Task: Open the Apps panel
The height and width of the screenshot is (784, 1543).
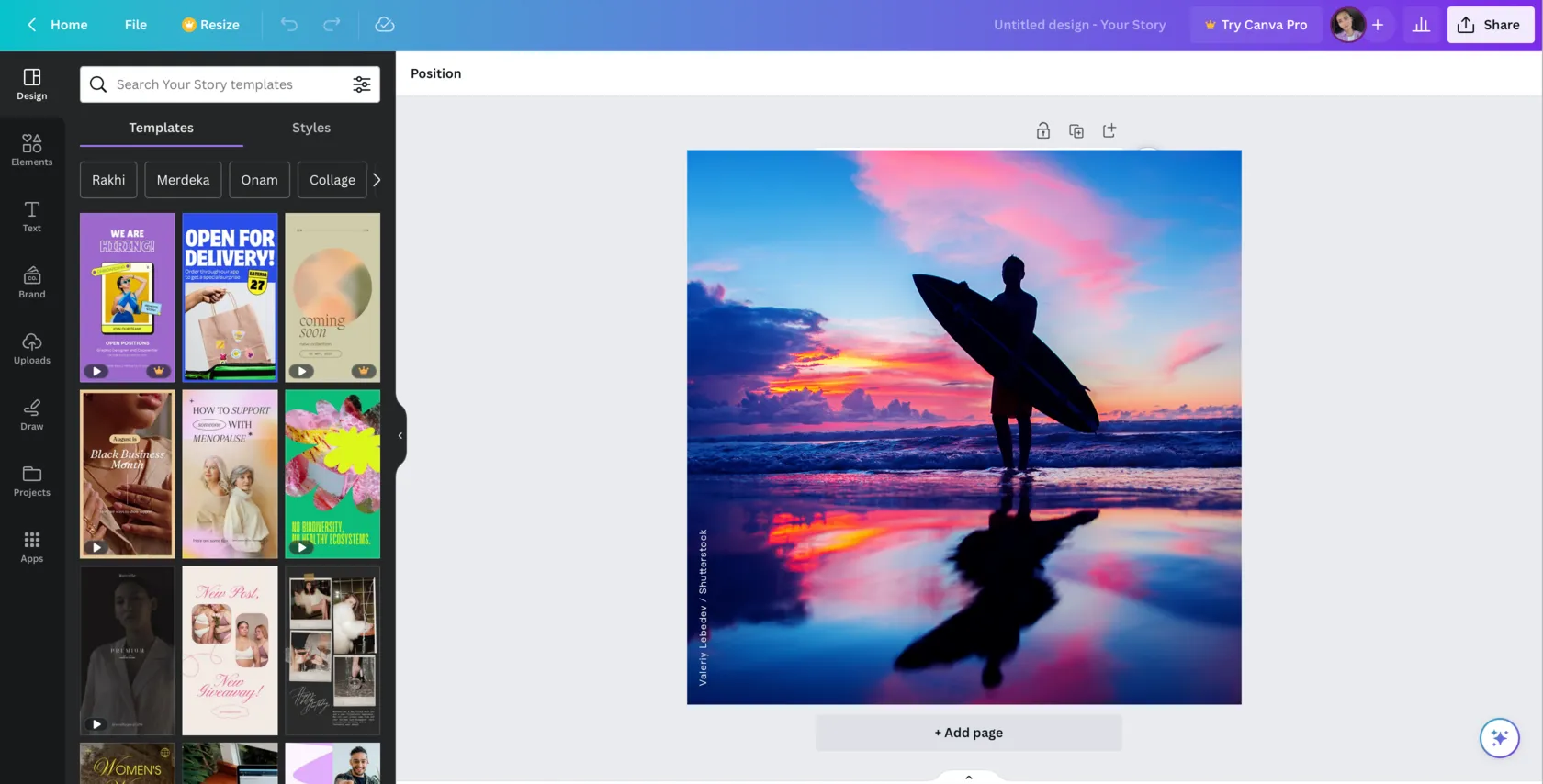Action: tap(32, 546)
